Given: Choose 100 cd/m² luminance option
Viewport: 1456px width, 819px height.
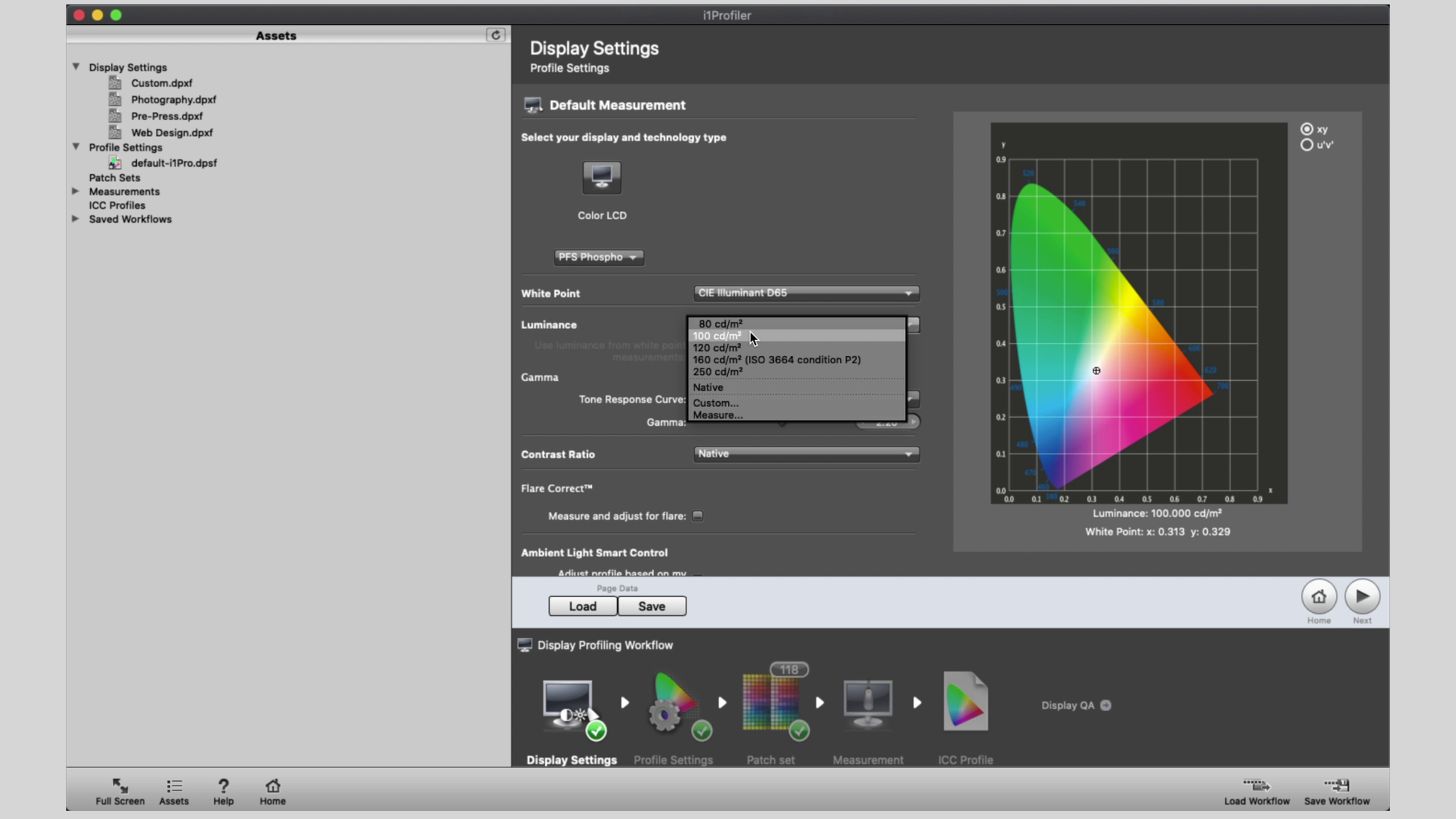Looking at the screenshot, I should [x=797, y=336].
